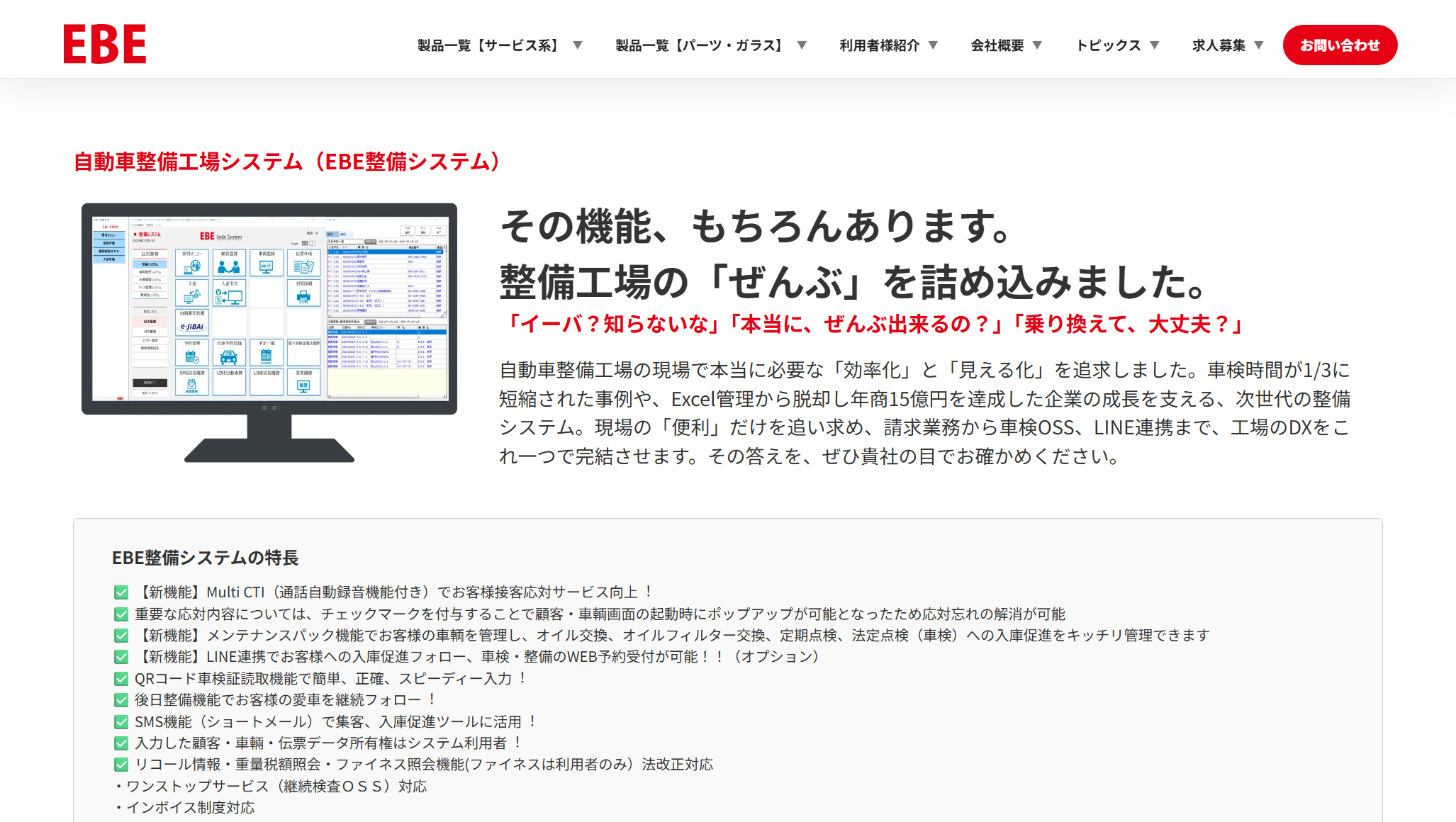Expand the arrow beside 製品一覧【パーツ・ガラス】
Screen dimensions: 1456x822
[x=802, y=45]
